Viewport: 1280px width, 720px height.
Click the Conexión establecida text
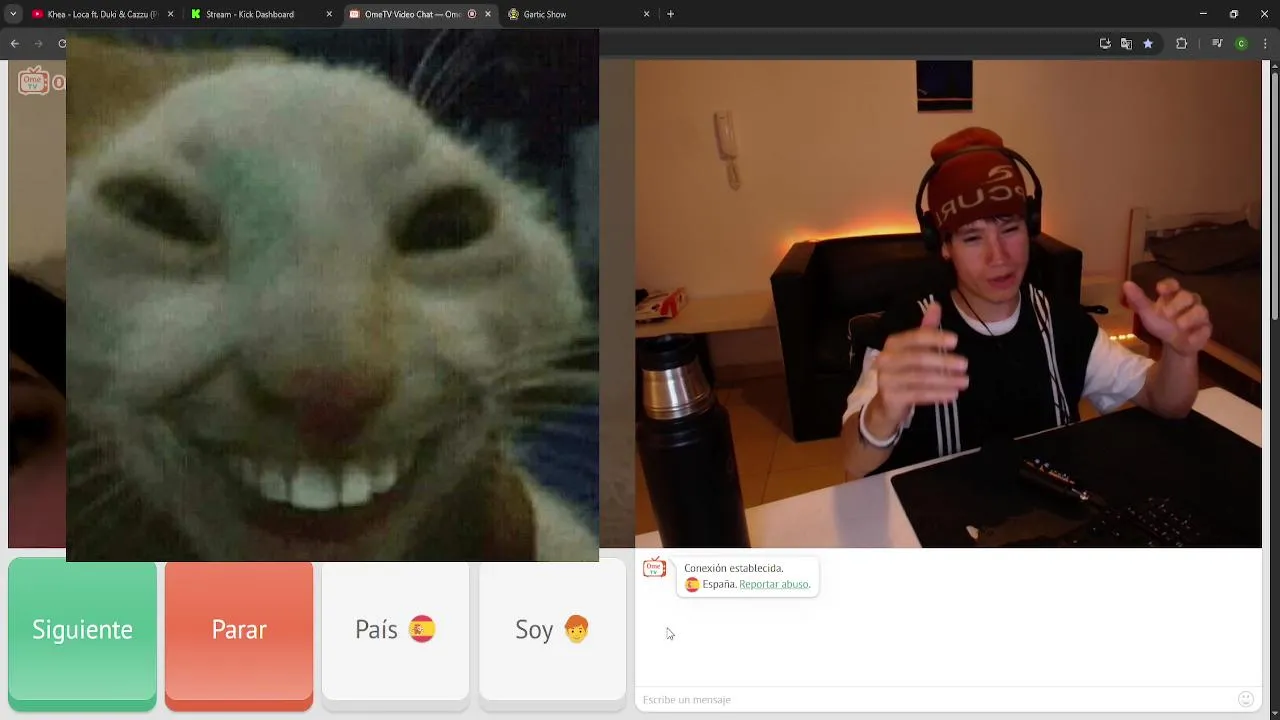click(x=734, y=568)
